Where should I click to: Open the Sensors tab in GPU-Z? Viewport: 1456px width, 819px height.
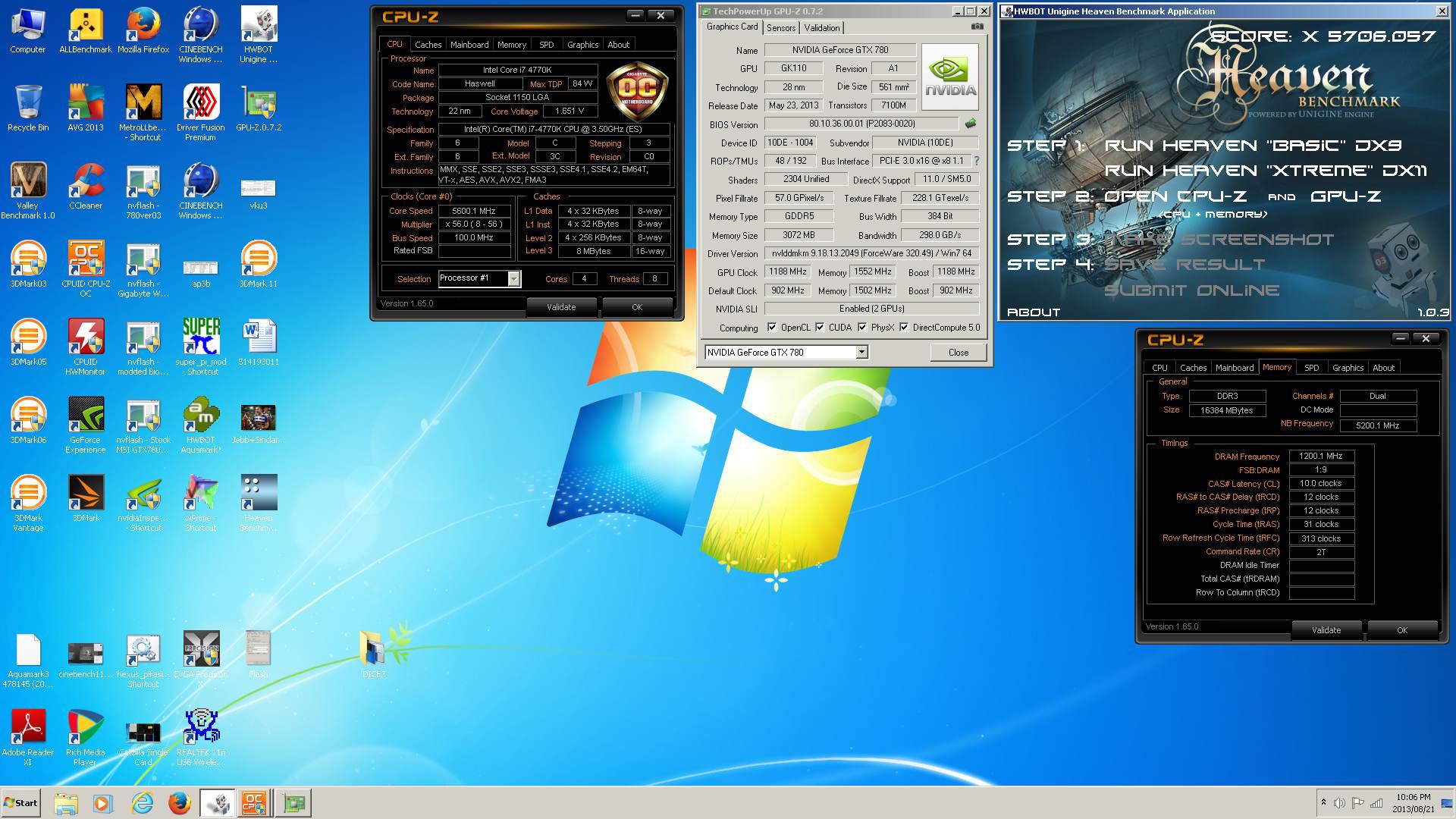click(781, 27)
